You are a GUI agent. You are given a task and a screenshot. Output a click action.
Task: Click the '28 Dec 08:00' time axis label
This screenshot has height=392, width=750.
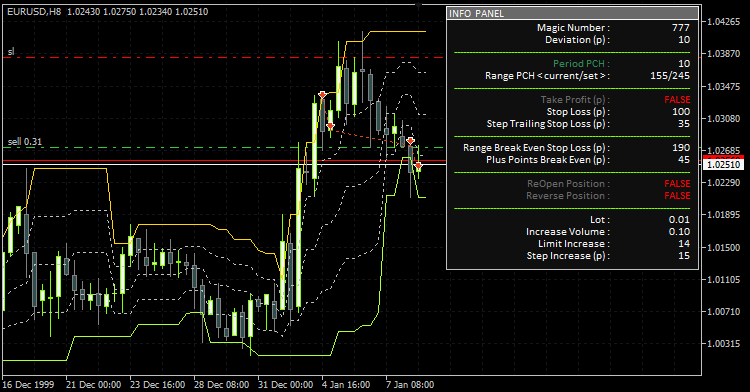221,384
